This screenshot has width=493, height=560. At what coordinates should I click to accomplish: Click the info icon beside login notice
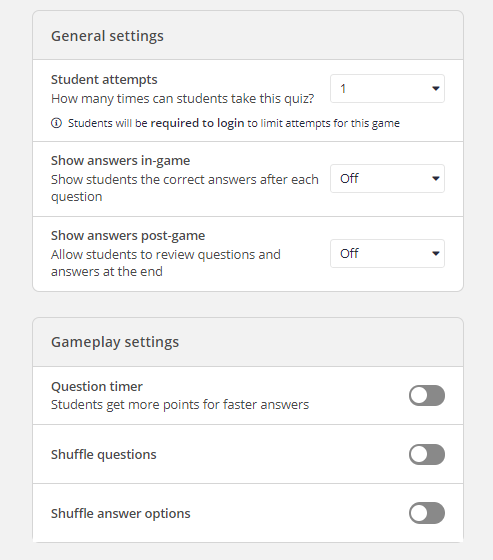click(x=56, y=123)
